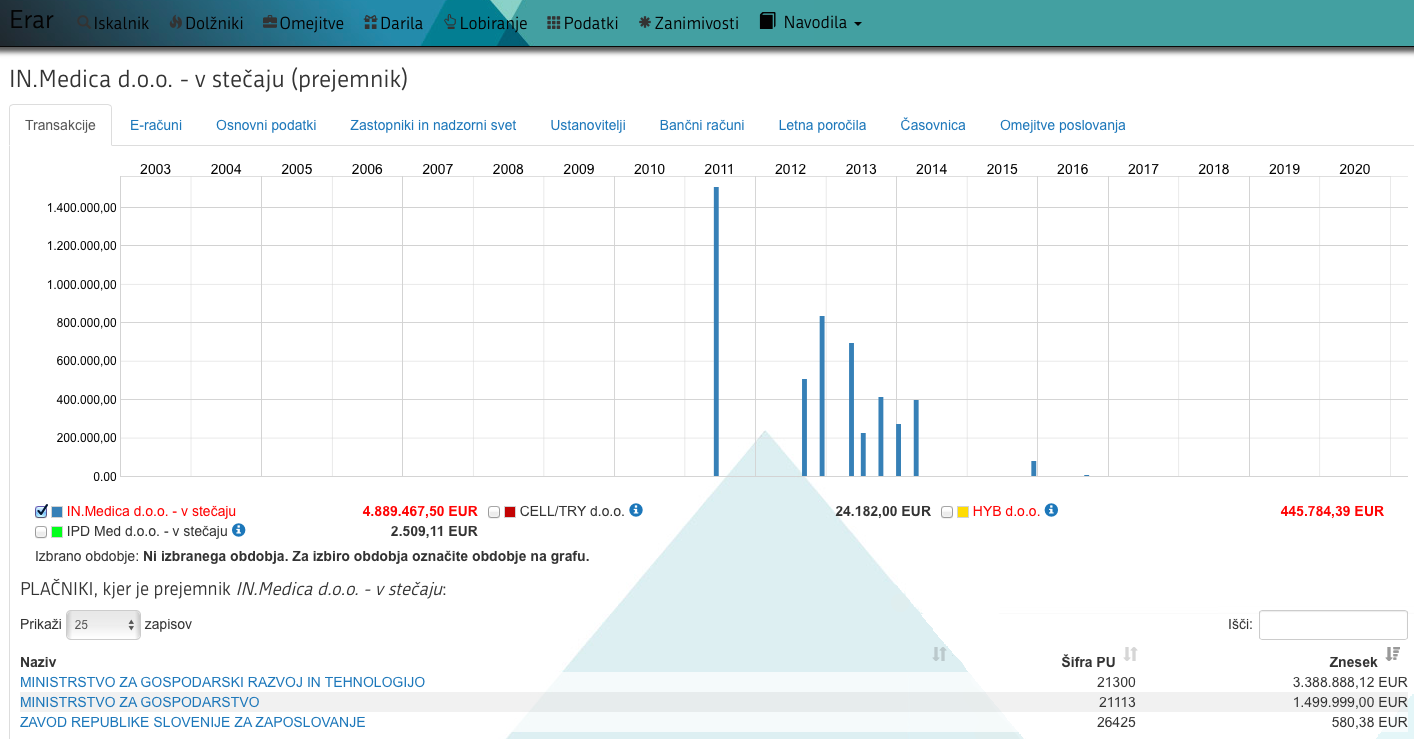Select the Transakcije tab

tap(60, 125)
